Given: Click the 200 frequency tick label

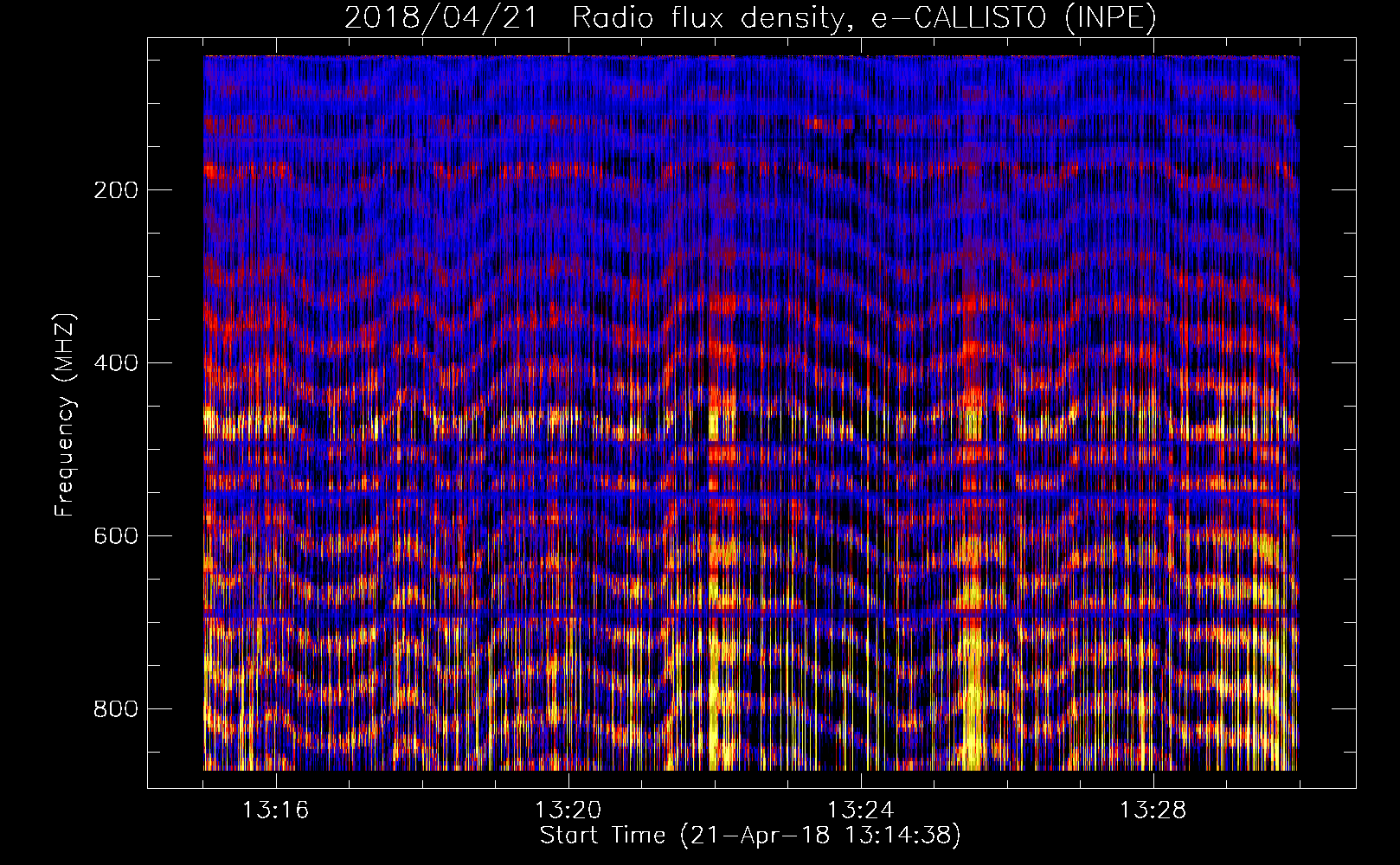Looking at the screenshot, I should (116, 190).
